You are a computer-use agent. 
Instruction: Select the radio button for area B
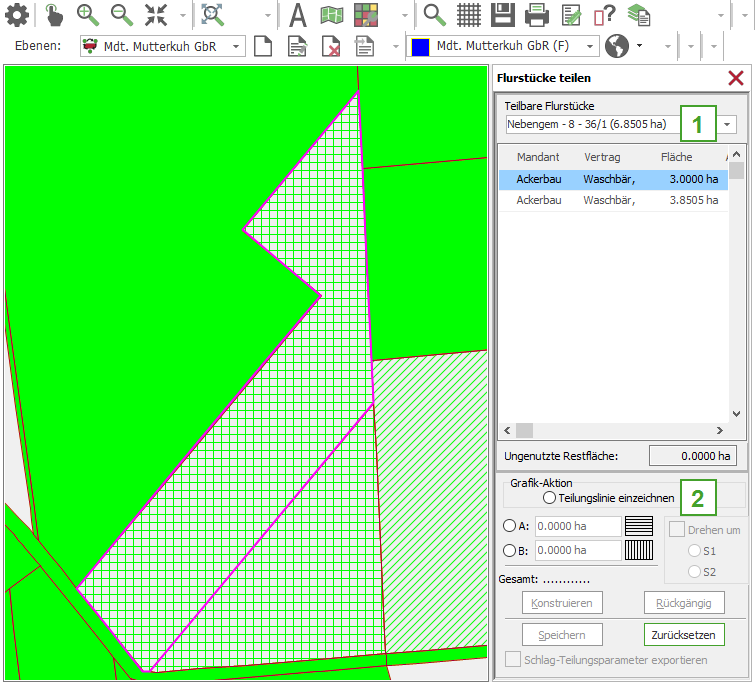pos(509,550)
